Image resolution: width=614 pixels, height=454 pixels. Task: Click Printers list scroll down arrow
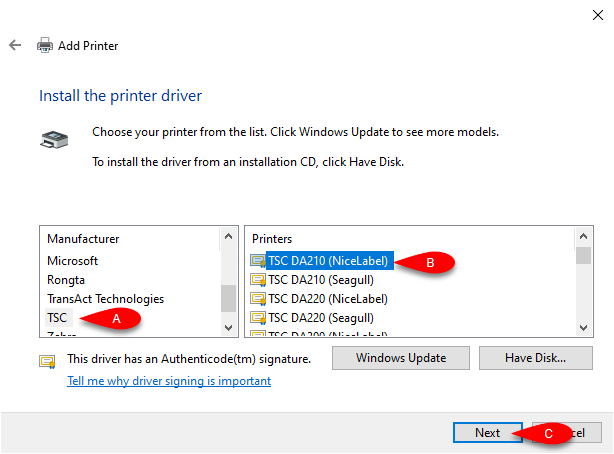click(583, 327)
